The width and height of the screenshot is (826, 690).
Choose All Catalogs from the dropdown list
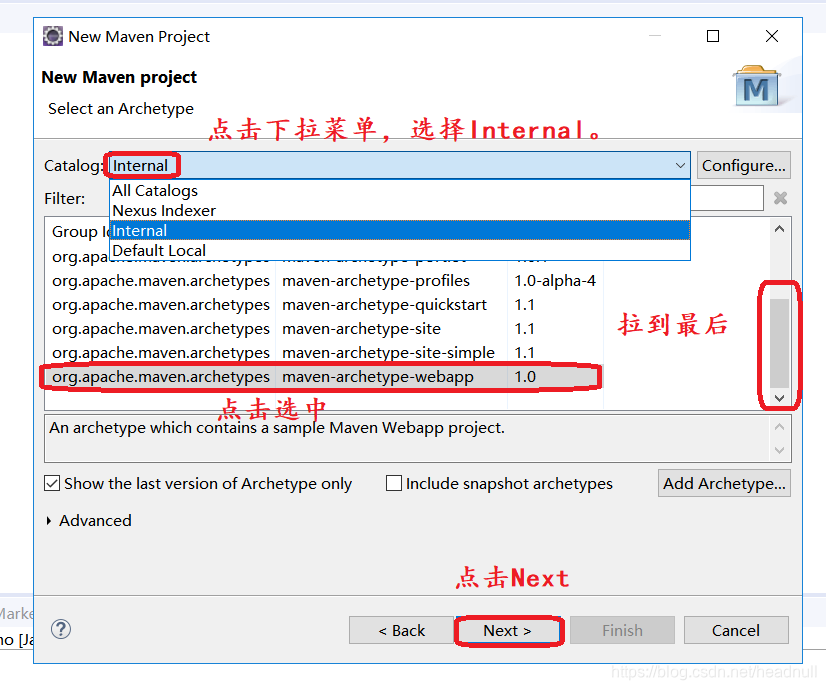point(400,191)
